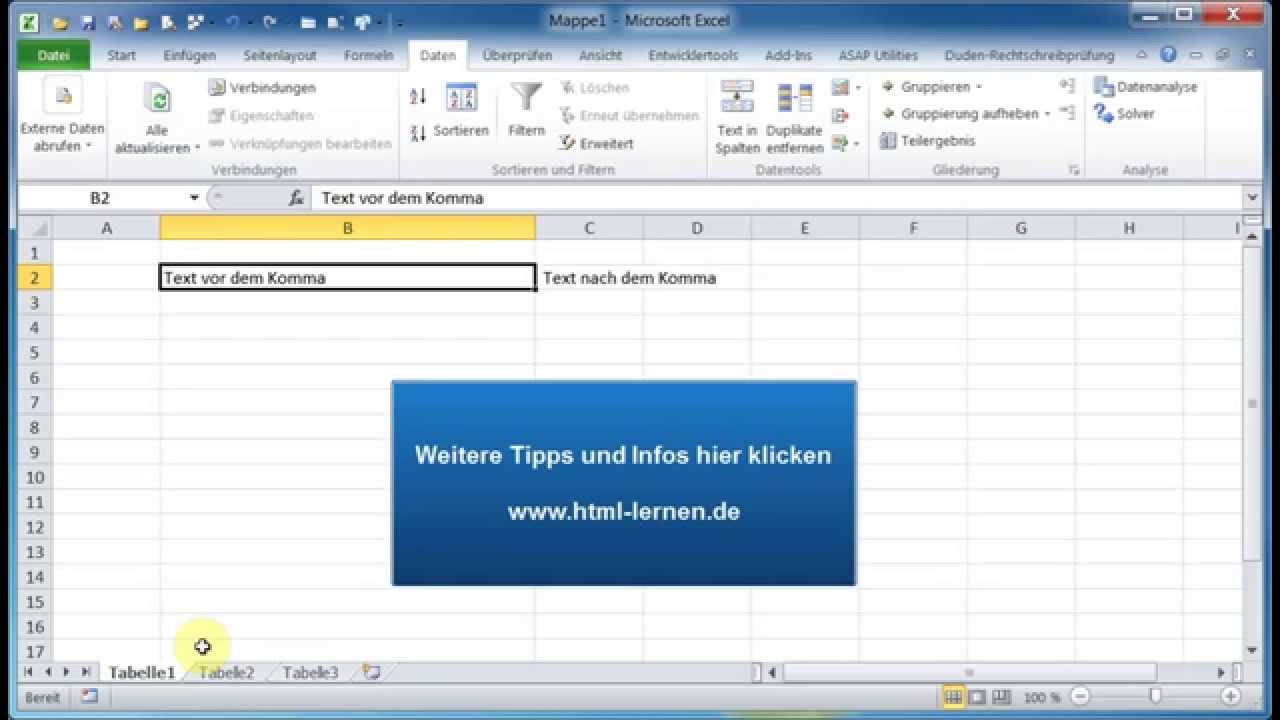This screenshot has width=1280, height=720.
Task: Select cell C2 Text nach dem Komma
Action: [x=589, y=278]
